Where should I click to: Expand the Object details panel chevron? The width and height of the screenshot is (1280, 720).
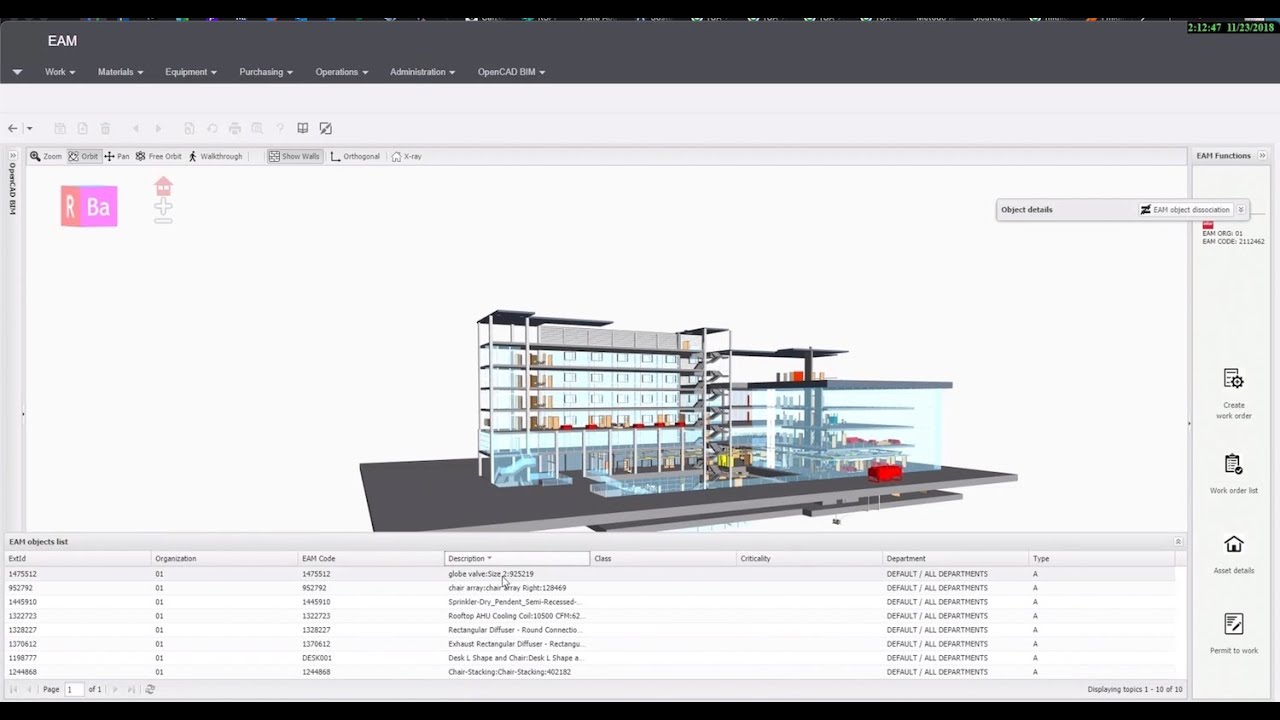tap(1241, 210)
